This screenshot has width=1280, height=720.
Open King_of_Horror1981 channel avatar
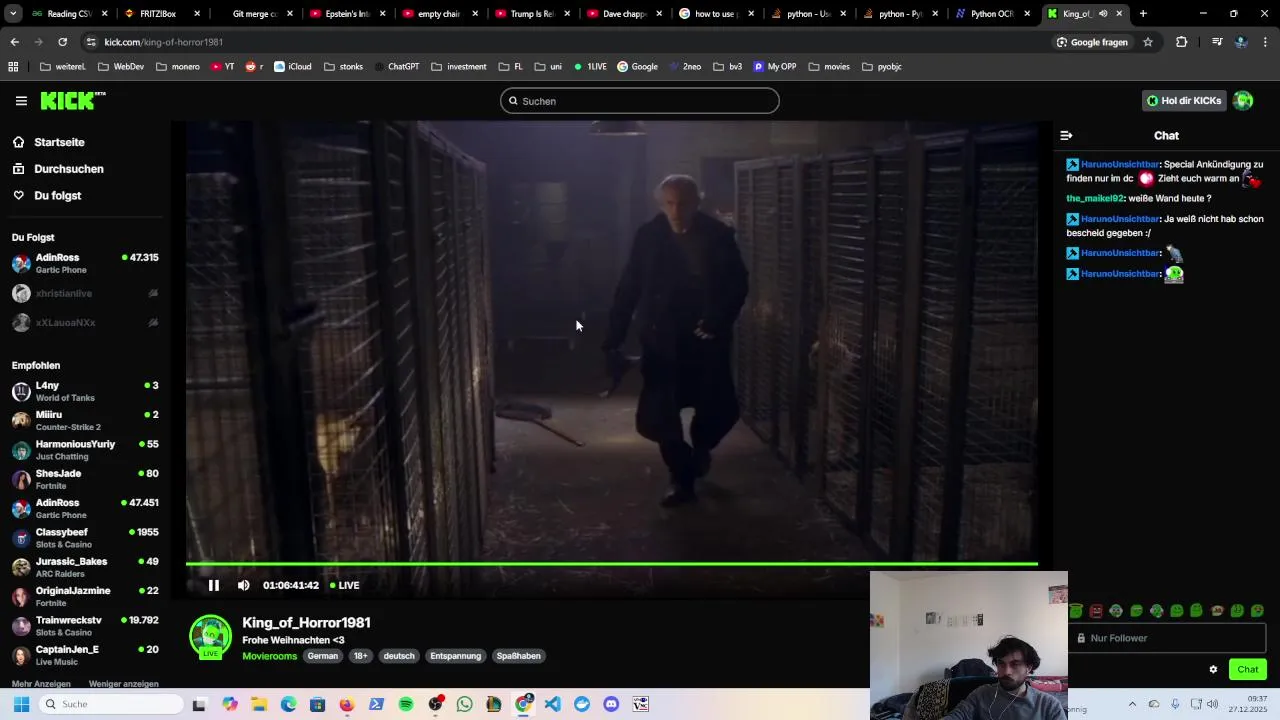pyautogui.click(x=210, y=636)
